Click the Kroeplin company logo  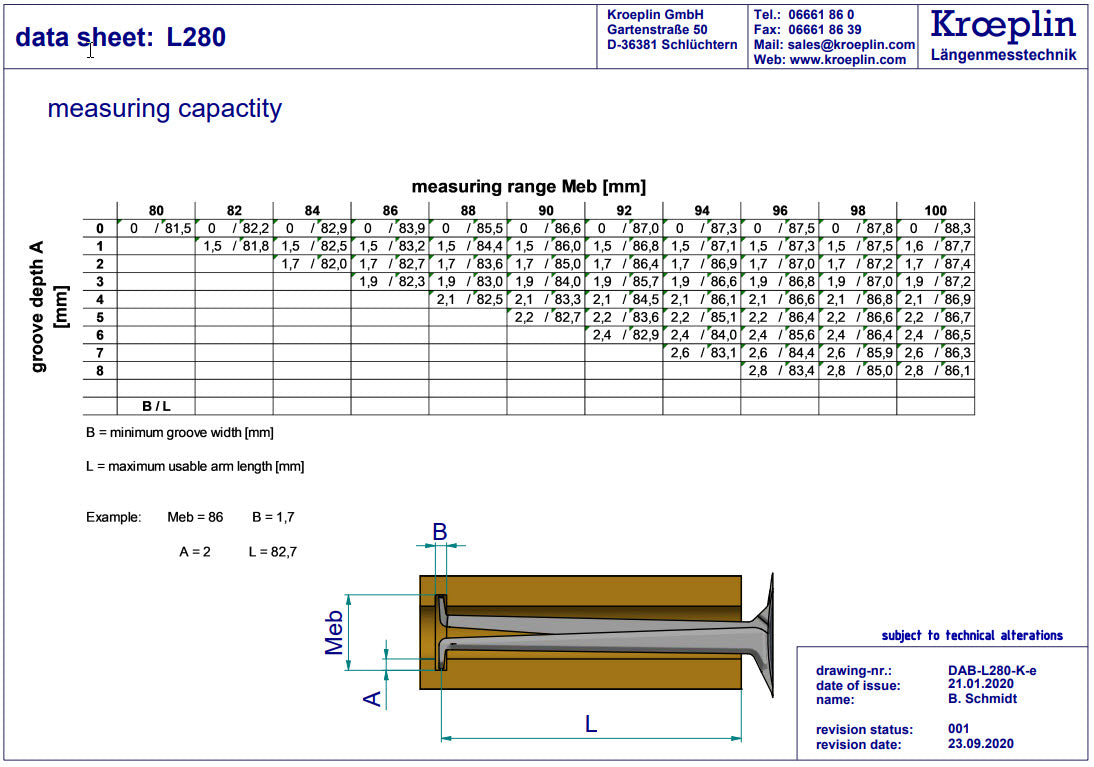click(1003, 34)
